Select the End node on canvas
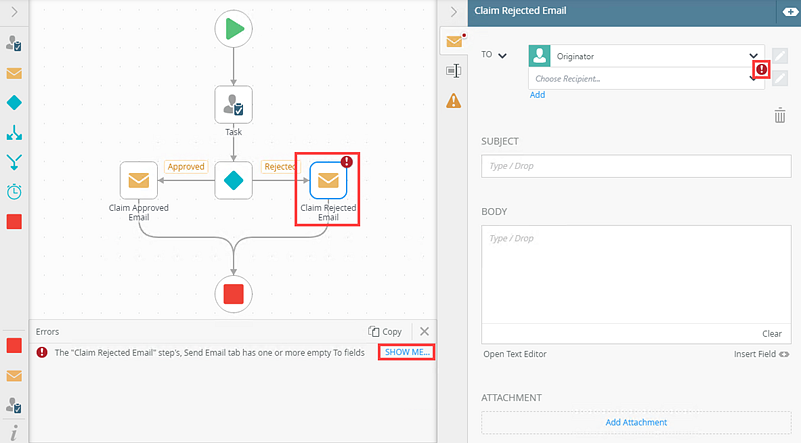The height and width of the screenshot is (443, 801). coord(233,294)
